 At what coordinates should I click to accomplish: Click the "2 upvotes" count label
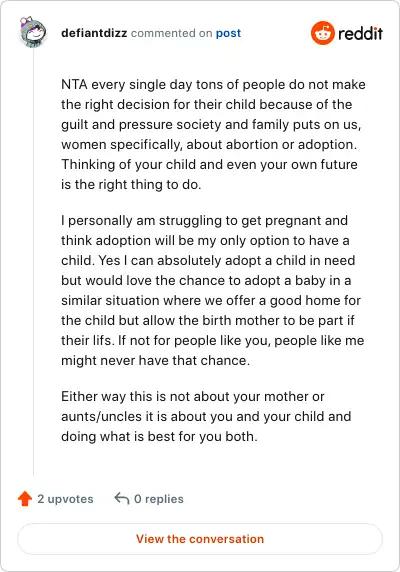pos(65,499)
